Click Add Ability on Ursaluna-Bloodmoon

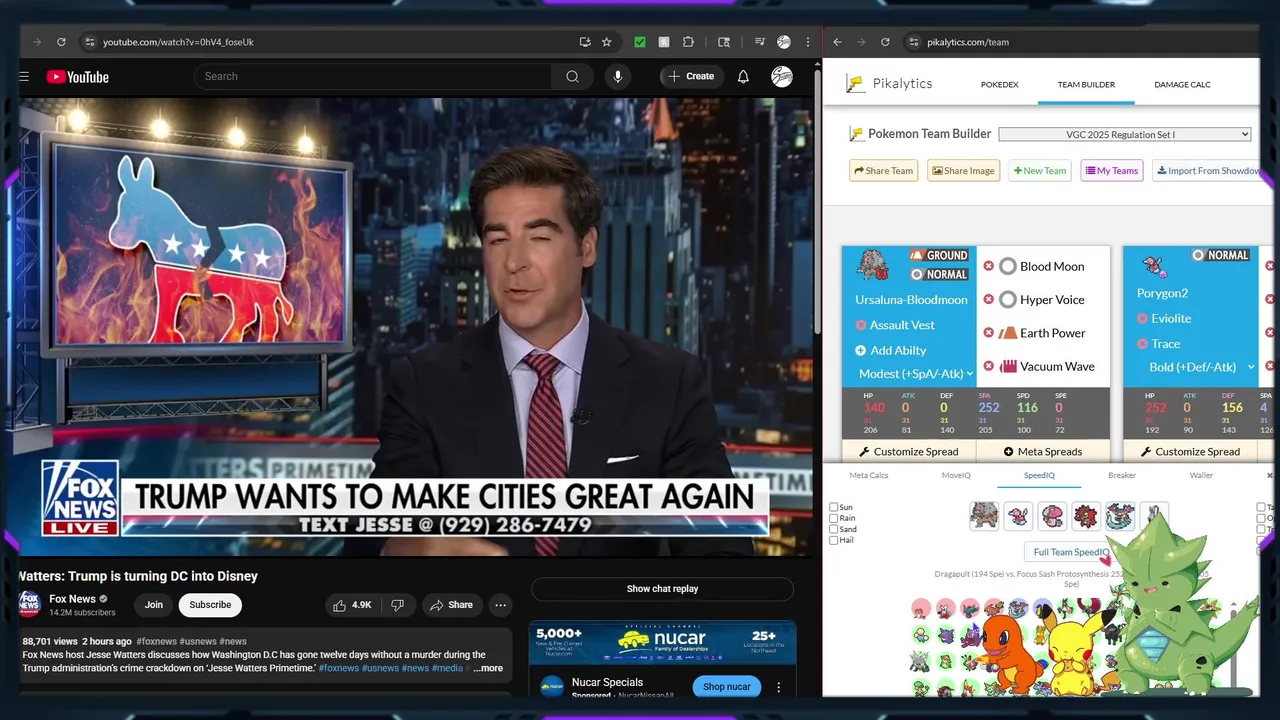[x=891, y=350]
